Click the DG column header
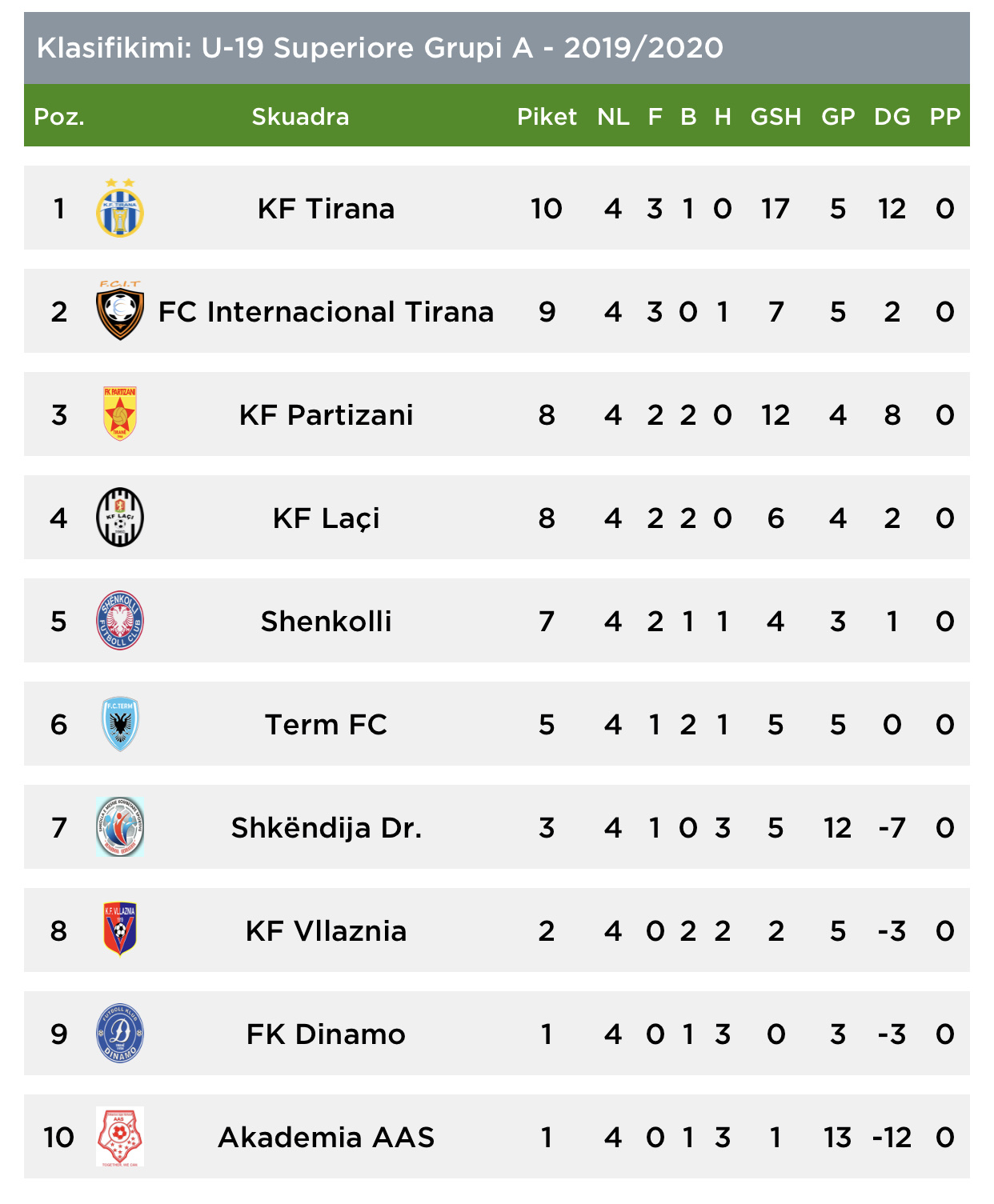This screenshot has height=1204, width=994. (892, 117)
